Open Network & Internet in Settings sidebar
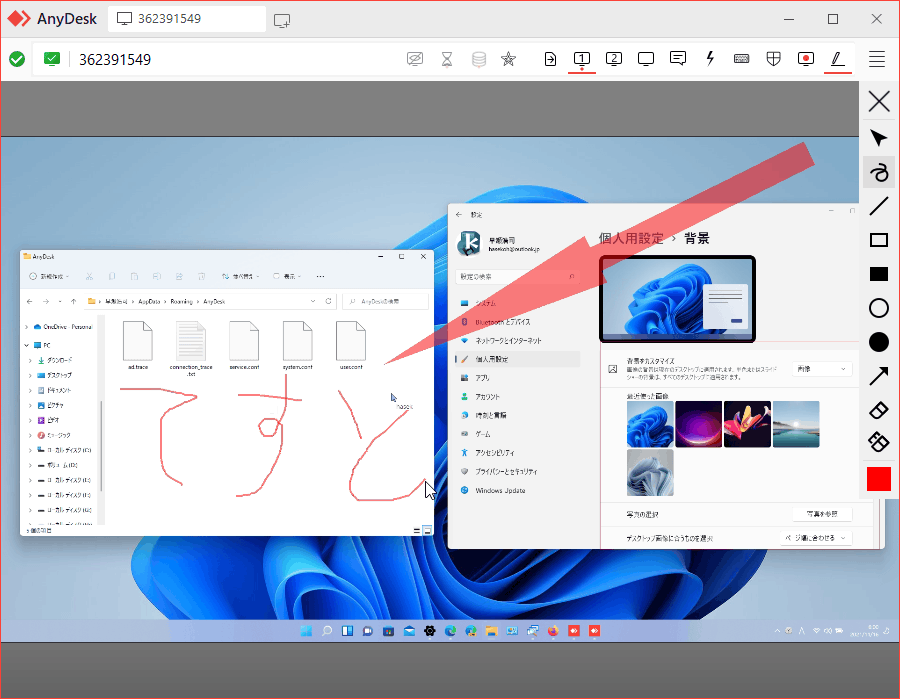900x699 pixels. click(x=517, y=341)
